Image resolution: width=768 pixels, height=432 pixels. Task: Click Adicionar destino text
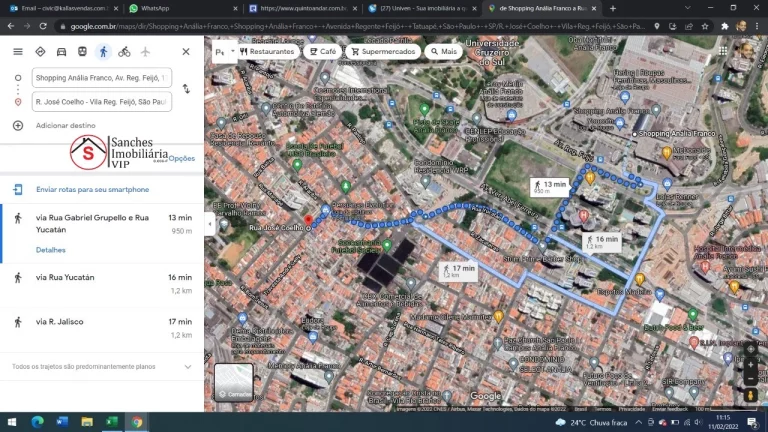(66, 125)
